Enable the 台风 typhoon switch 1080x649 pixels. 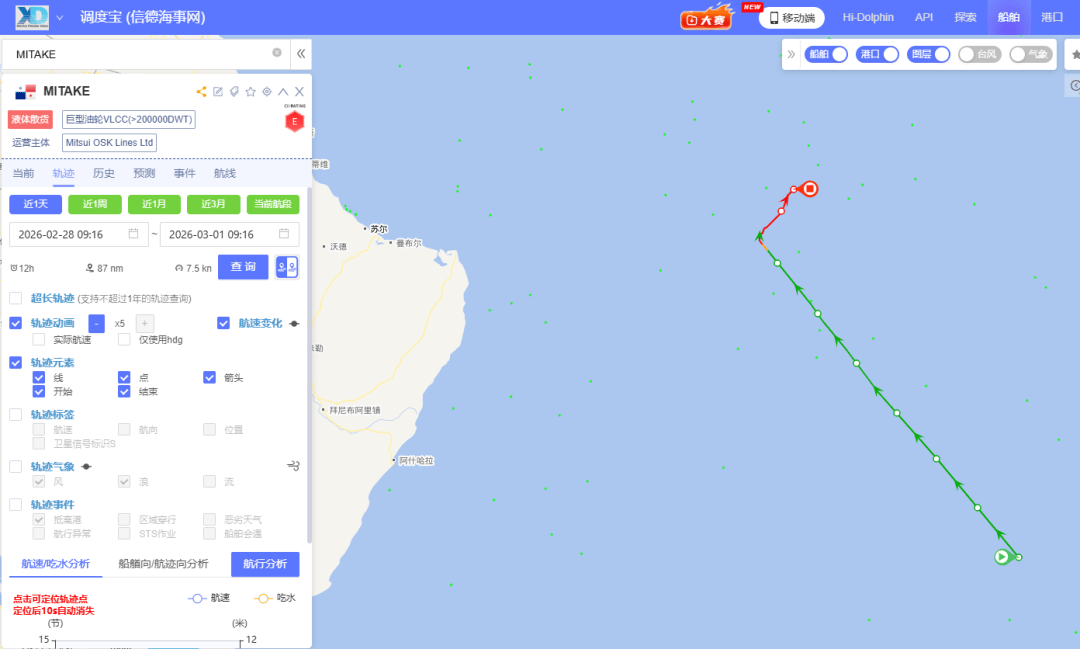click(x=979, y=54)
